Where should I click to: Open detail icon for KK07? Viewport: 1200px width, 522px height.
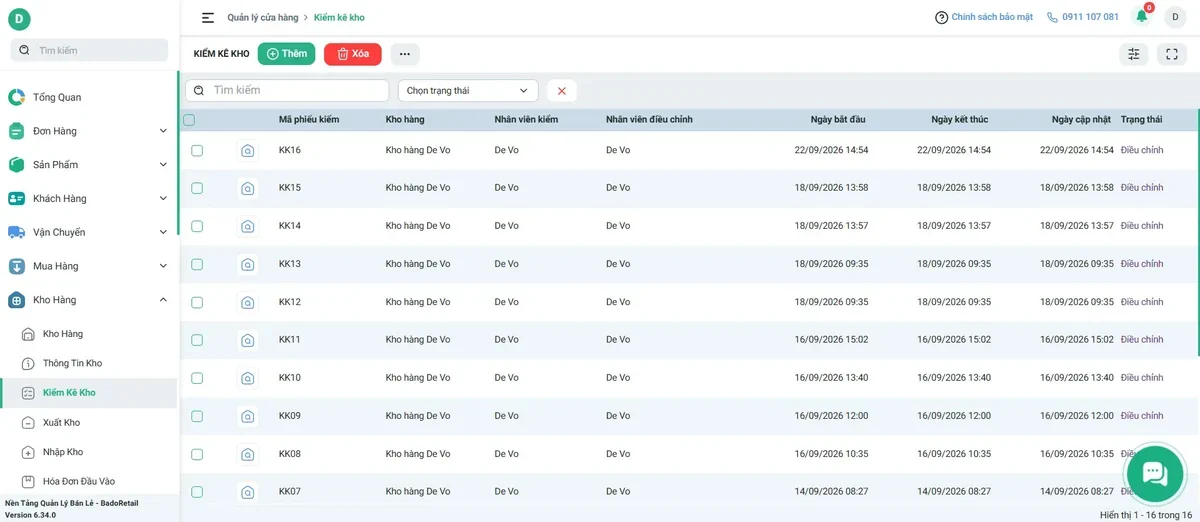pyautogui.click(x=247, y=492)
